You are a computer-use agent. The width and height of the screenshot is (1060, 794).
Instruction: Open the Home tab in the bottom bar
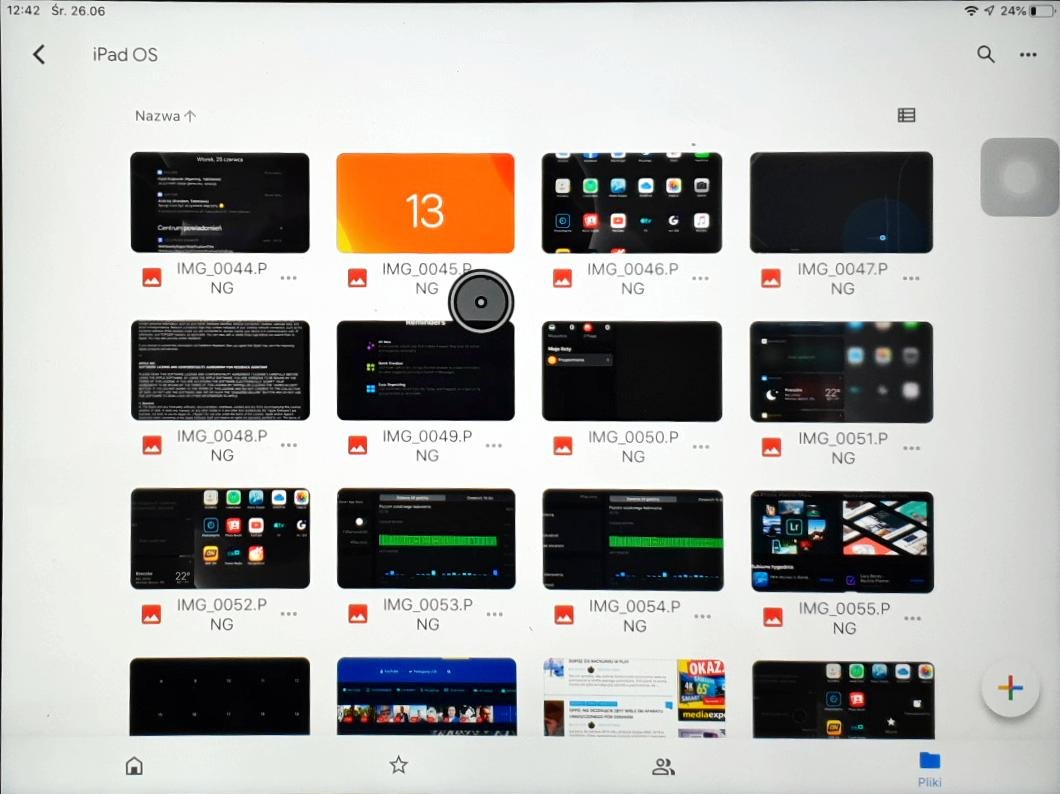pos(134,766)
